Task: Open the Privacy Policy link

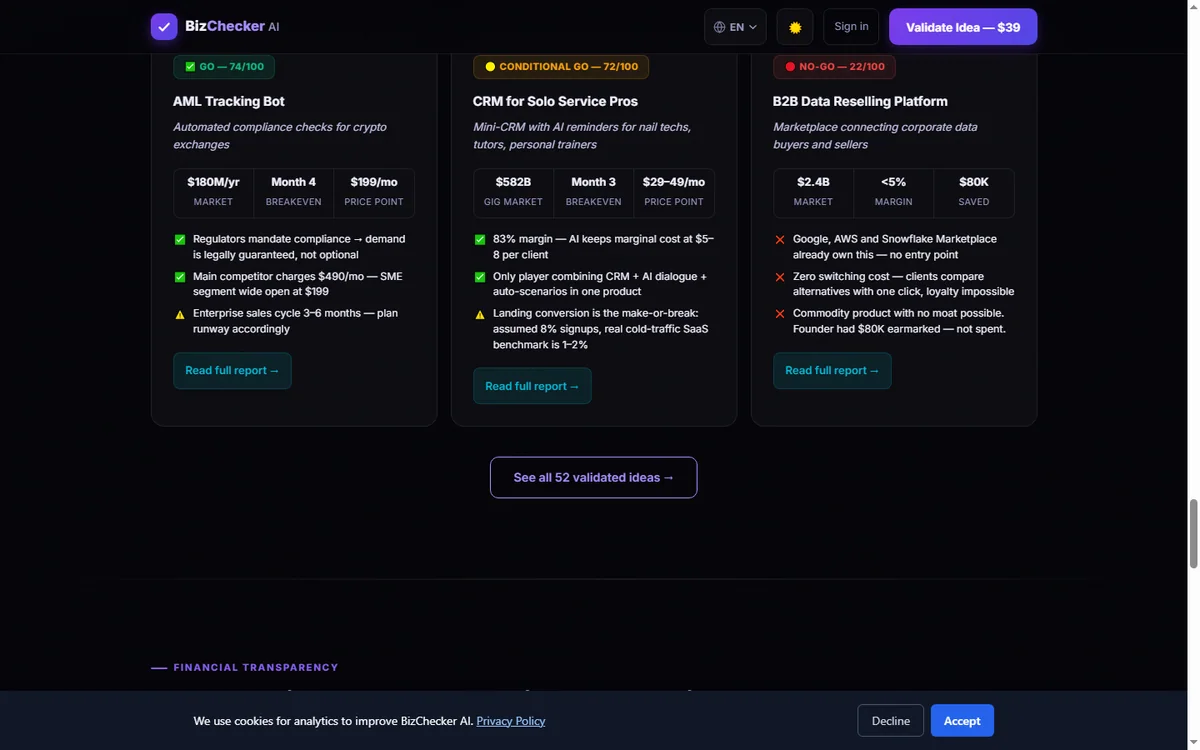Action: [x=511, y=721]
